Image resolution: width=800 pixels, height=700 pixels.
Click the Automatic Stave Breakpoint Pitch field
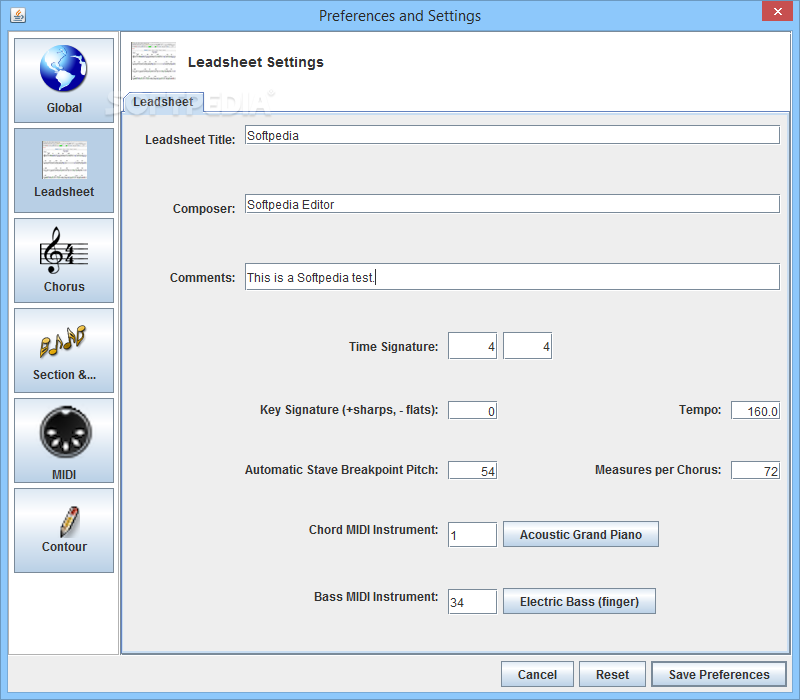tap(472, 470)
